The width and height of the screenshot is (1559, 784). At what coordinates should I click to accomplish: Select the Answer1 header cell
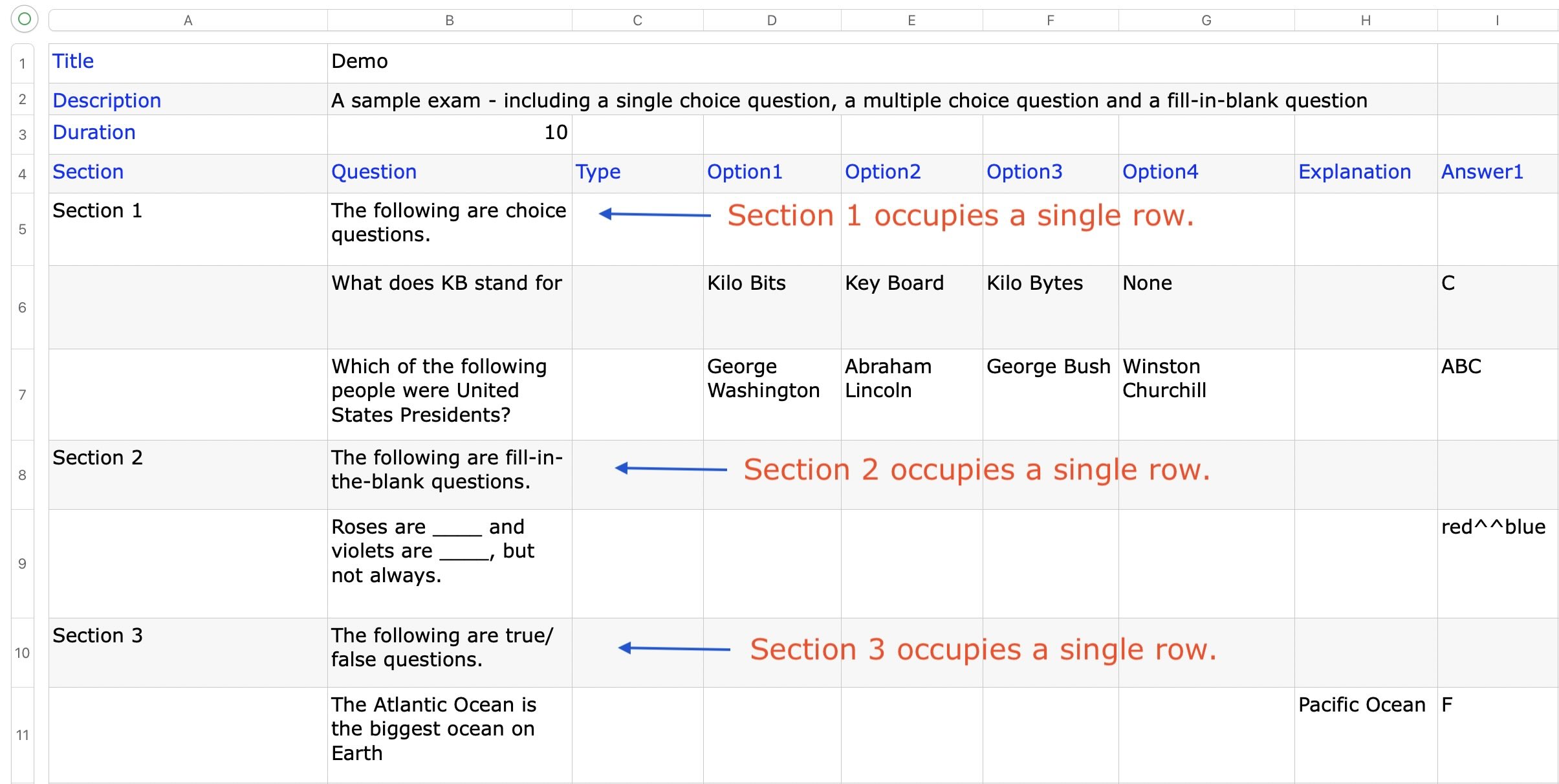coord(1497,172)
